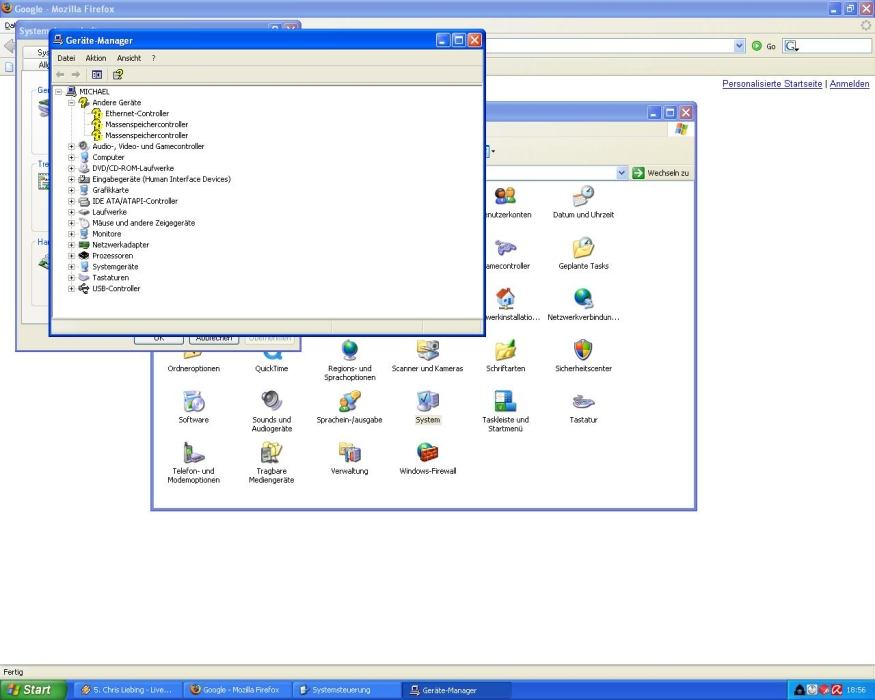875x700 pixels.
Task: Open Software icon in control panel
Action: [194, 407]
